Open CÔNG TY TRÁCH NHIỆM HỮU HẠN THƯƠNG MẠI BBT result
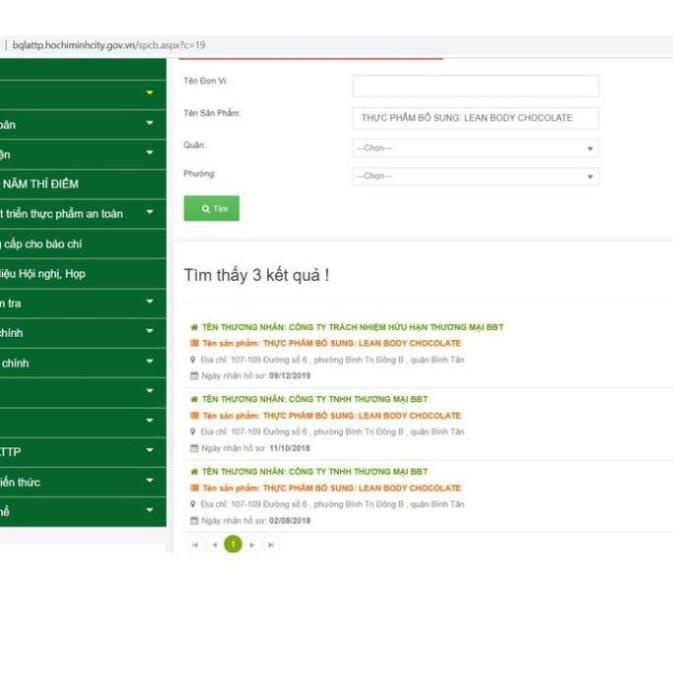Screen dimensions: 673x673 pos(352,327)
